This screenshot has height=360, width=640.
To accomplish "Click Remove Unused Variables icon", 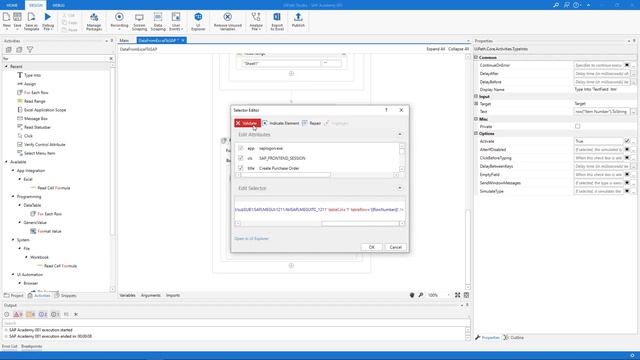I will click(x=228, y=17).
